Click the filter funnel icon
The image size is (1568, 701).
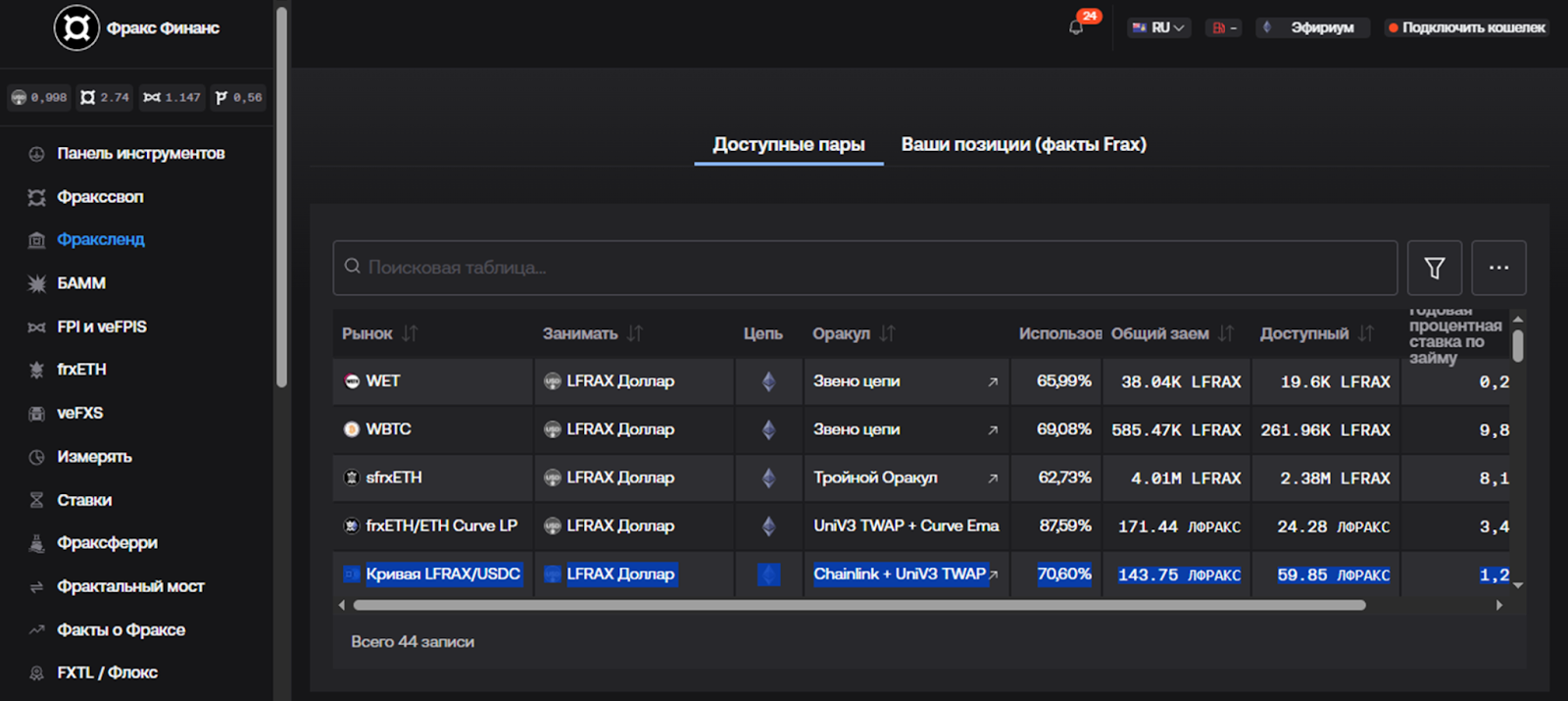pyautogui.click(x=1434, y=268)
